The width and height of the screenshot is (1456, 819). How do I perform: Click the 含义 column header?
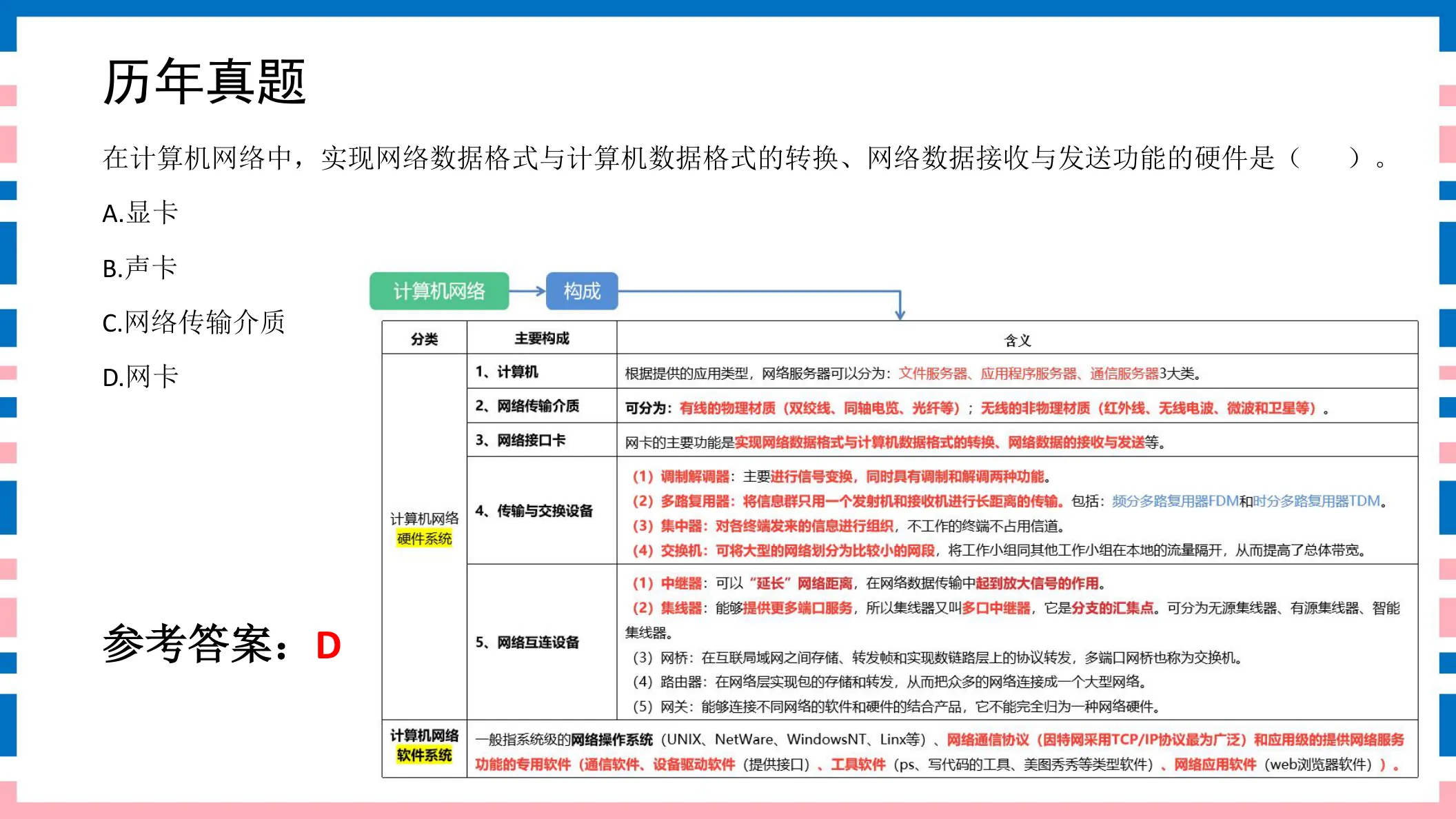[x=1018, y=339]
